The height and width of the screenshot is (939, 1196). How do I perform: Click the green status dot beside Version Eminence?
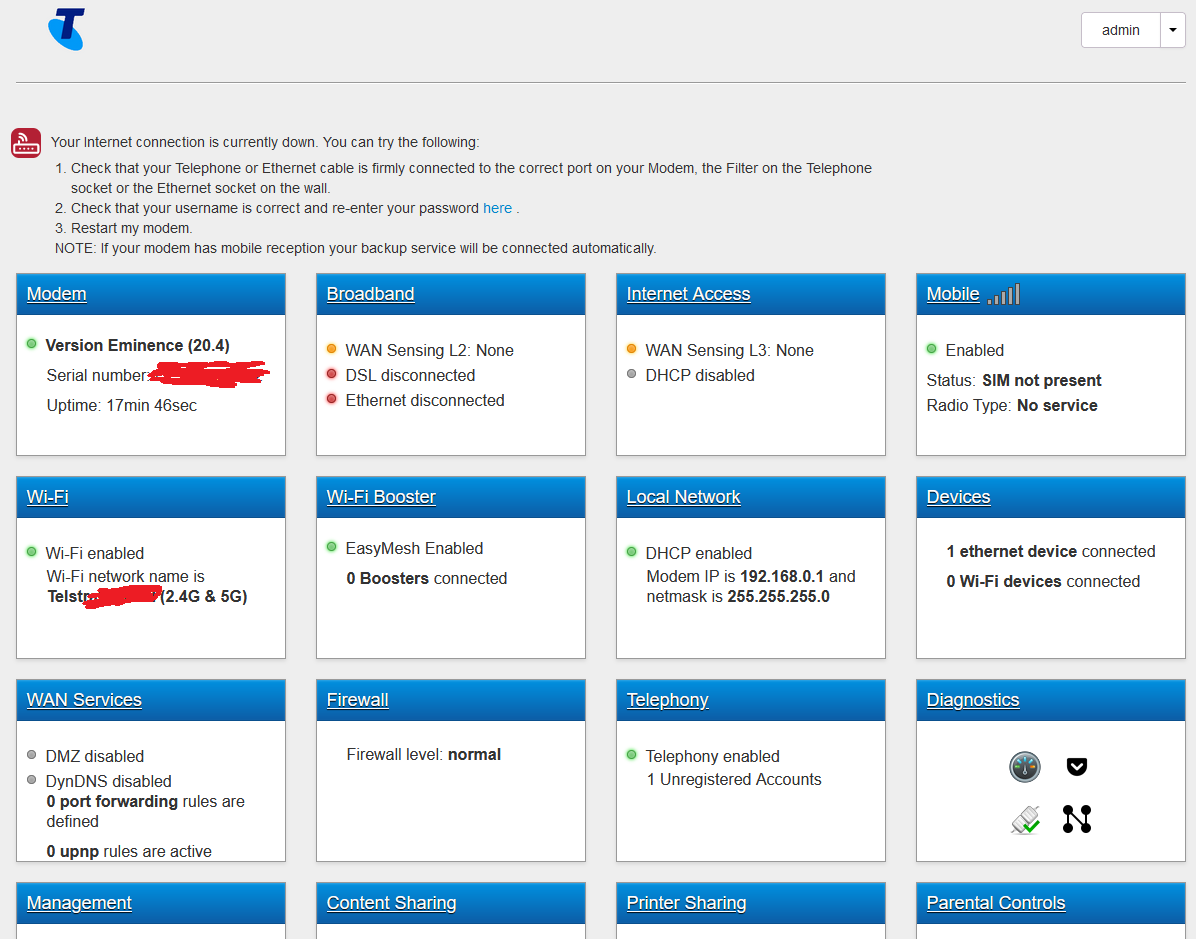[31, 344]
